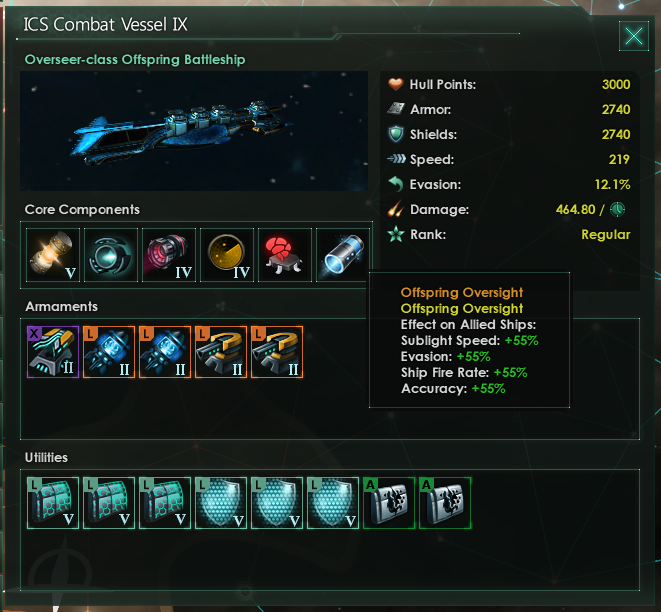The height and width of the screenshot is (612, 661).
Task: Click the X-slot weapon in Armaments
Action: 53,352
